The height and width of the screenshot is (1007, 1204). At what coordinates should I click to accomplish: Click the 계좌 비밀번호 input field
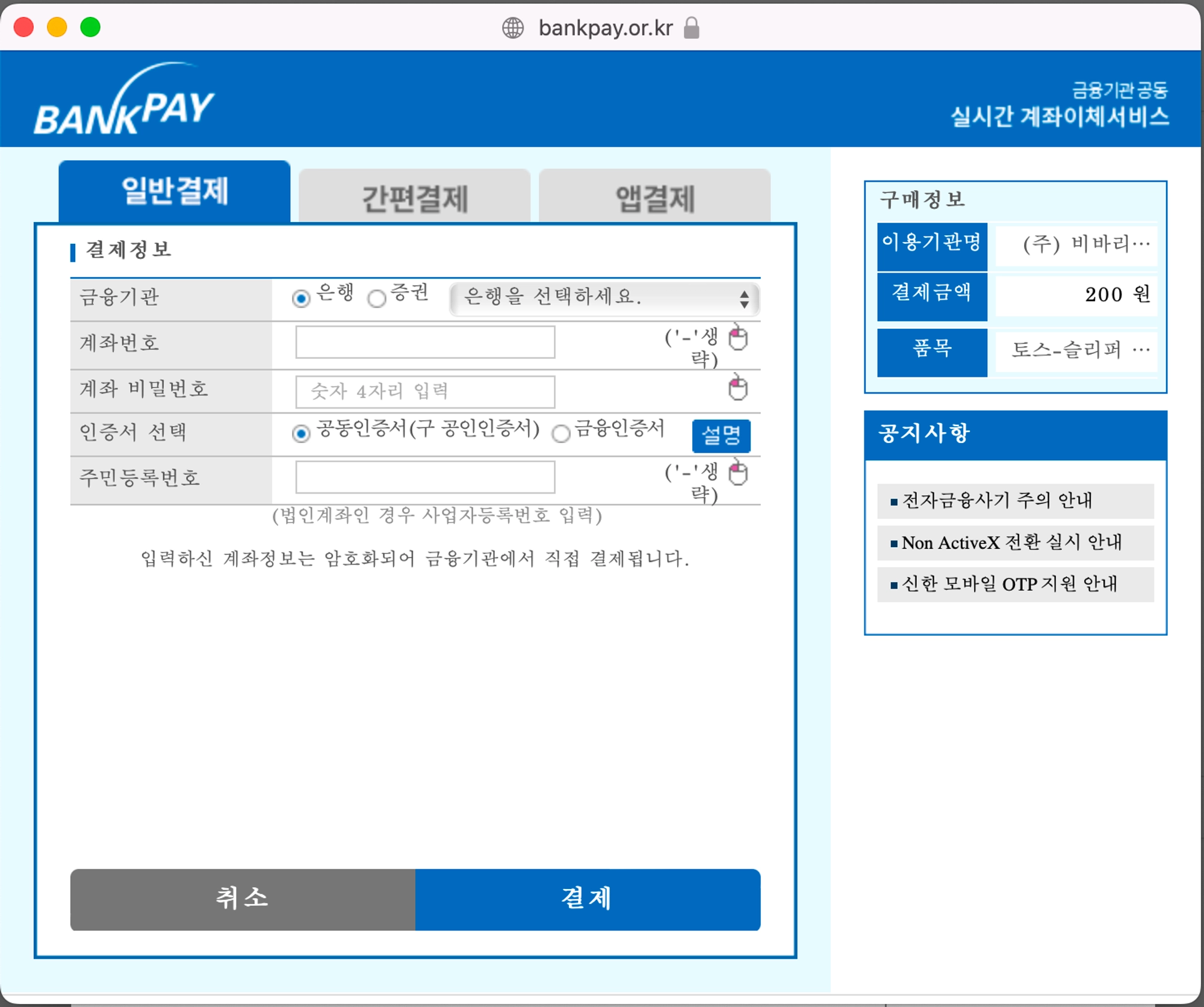(x=425, y=392)
